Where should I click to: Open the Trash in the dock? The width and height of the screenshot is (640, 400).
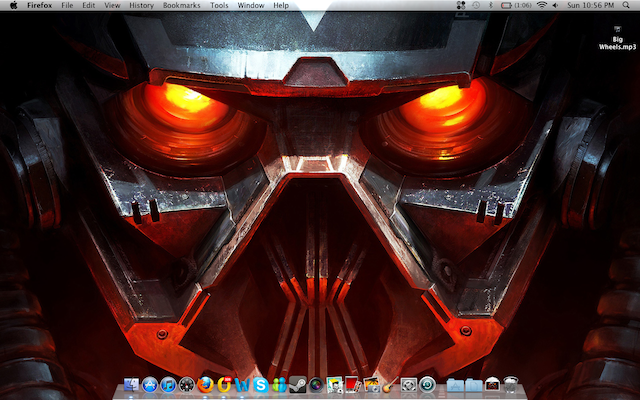pyautogui.click(x=510, y=384)
